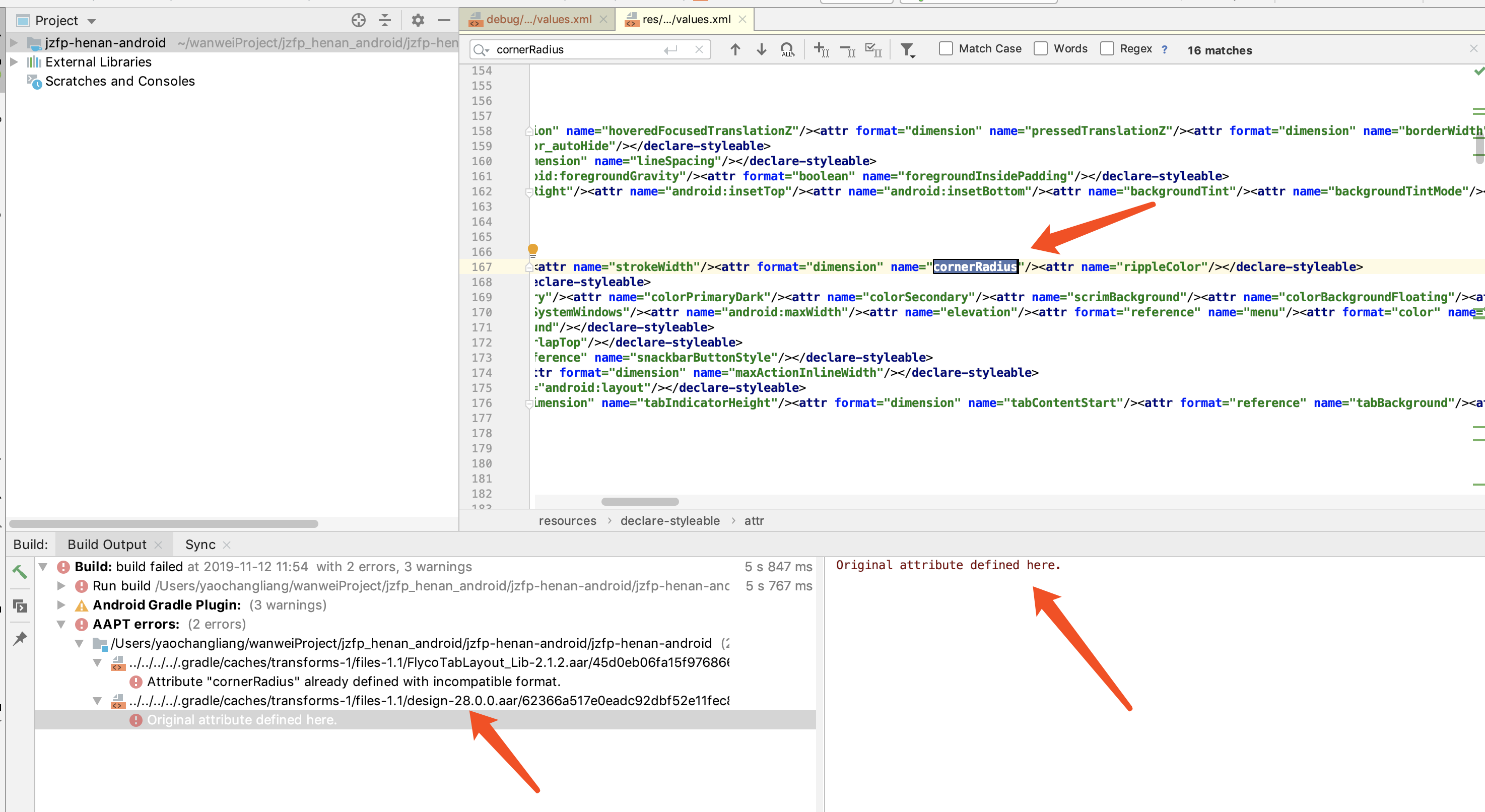The image size is (1485, 812).
Task: Enable the Match Case checkbox
Action: (946, 49)
